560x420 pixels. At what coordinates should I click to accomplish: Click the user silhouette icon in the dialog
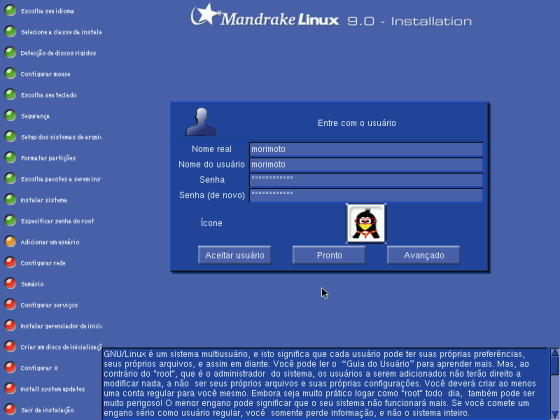point(201,122)
